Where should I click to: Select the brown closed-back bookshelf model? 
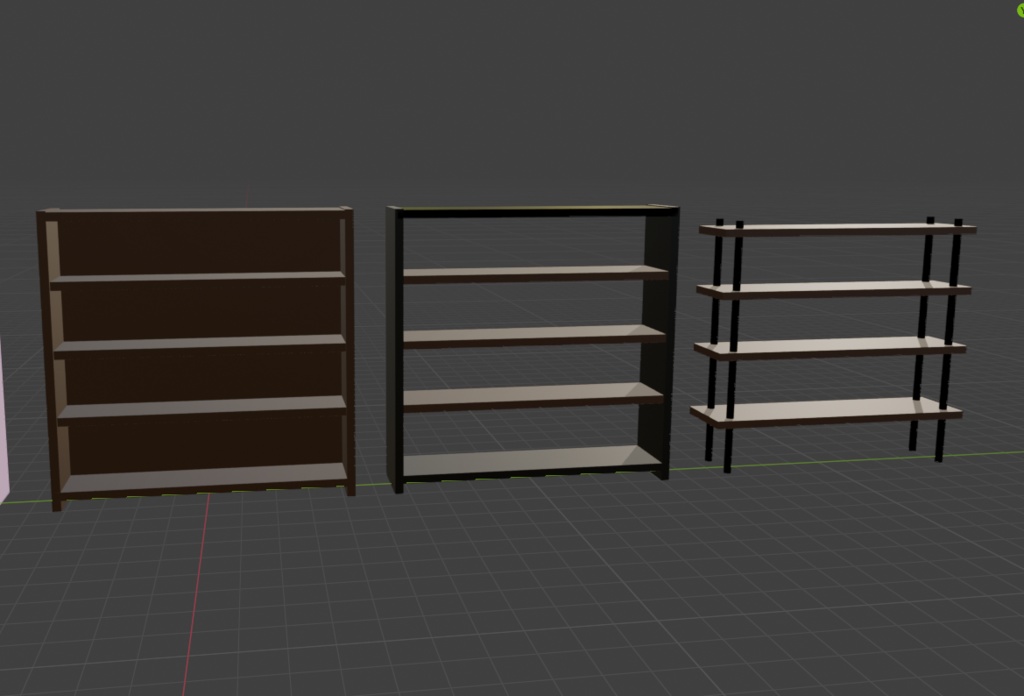[196, 358]
